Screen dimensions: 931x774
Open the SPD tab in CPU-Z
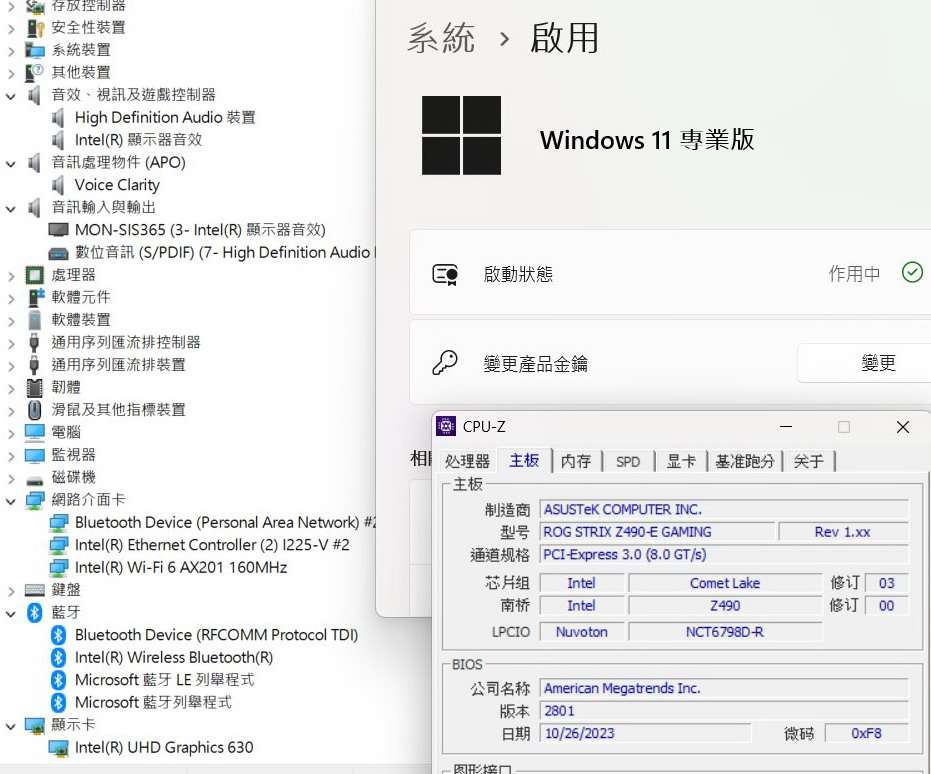click(628, 461)
